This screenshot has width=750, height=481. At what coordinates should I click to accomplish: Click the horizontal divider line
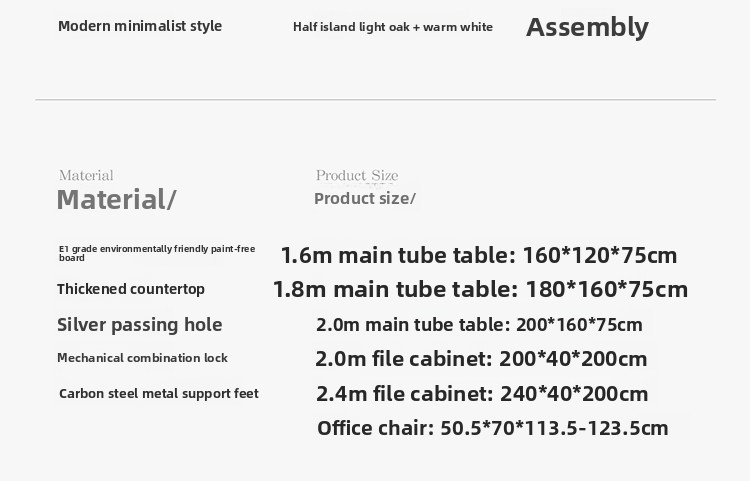pyautogui.click(x=375, y=100)
